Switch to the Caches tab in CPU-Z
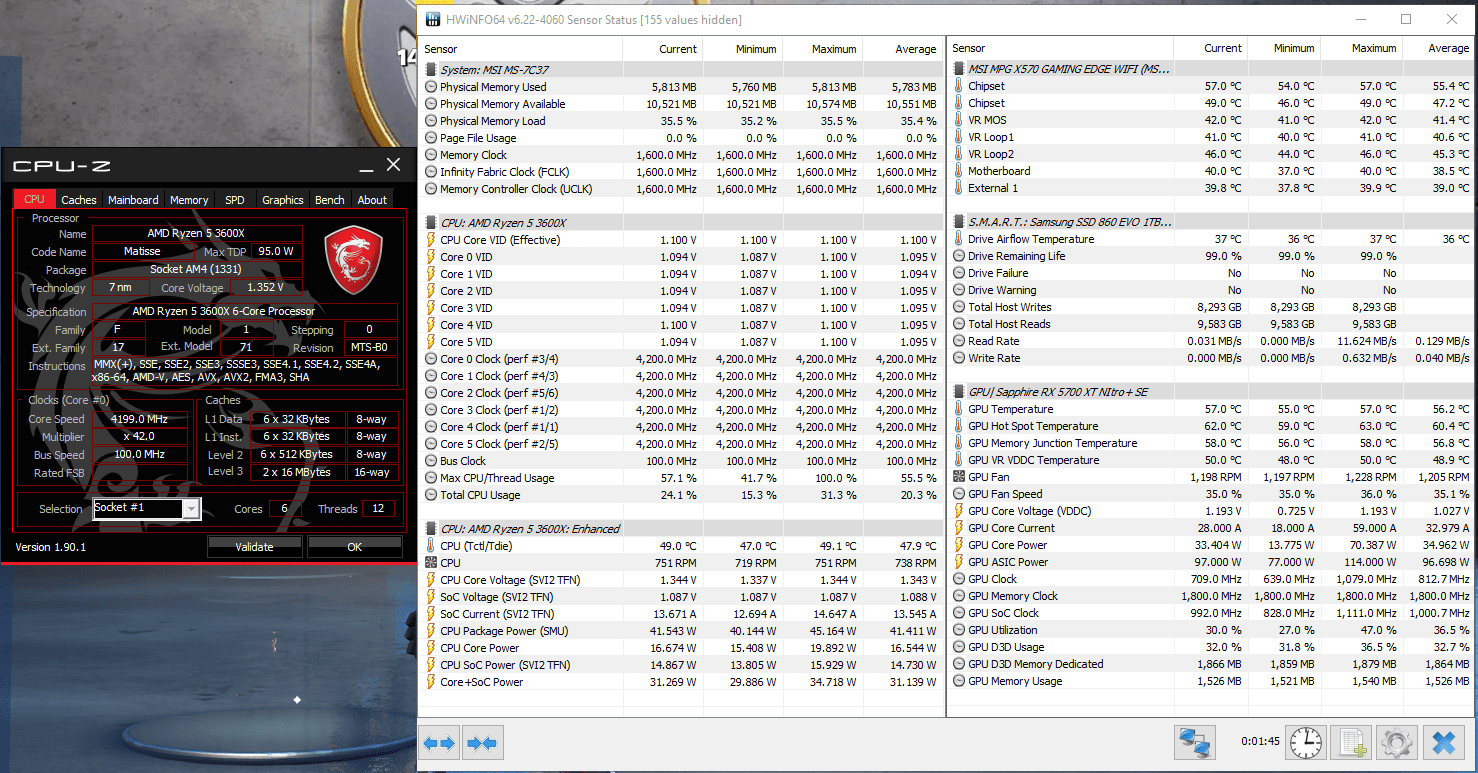The image size is (1478, 773). (x=79, y=200)
